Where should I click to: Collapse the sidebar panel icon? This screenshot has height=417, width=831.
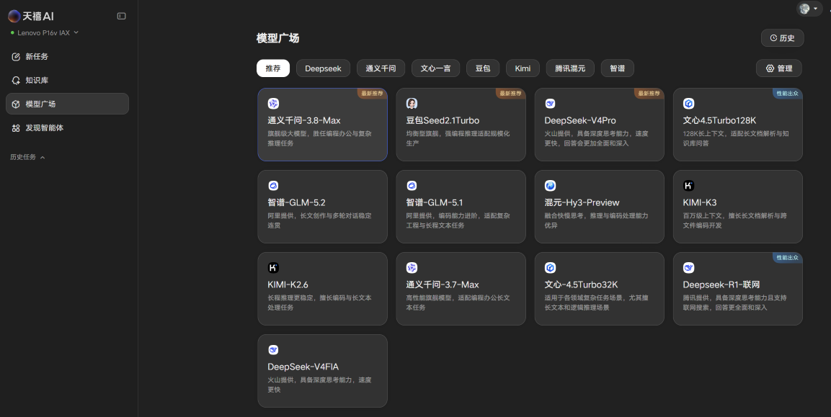(x=121, y=16)
